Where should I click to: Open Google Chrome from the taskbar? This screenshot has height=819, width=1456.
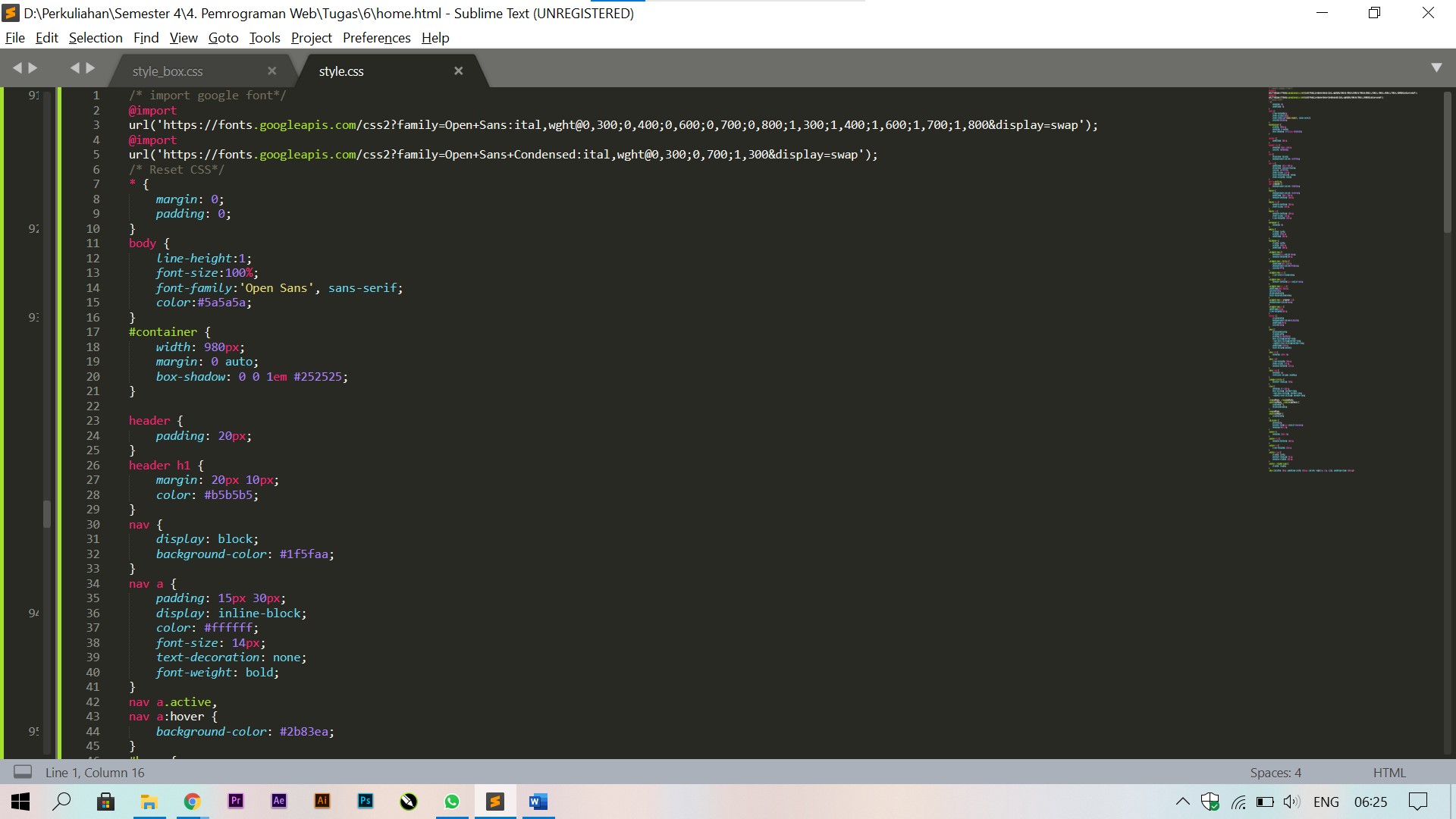pos(192,802)
